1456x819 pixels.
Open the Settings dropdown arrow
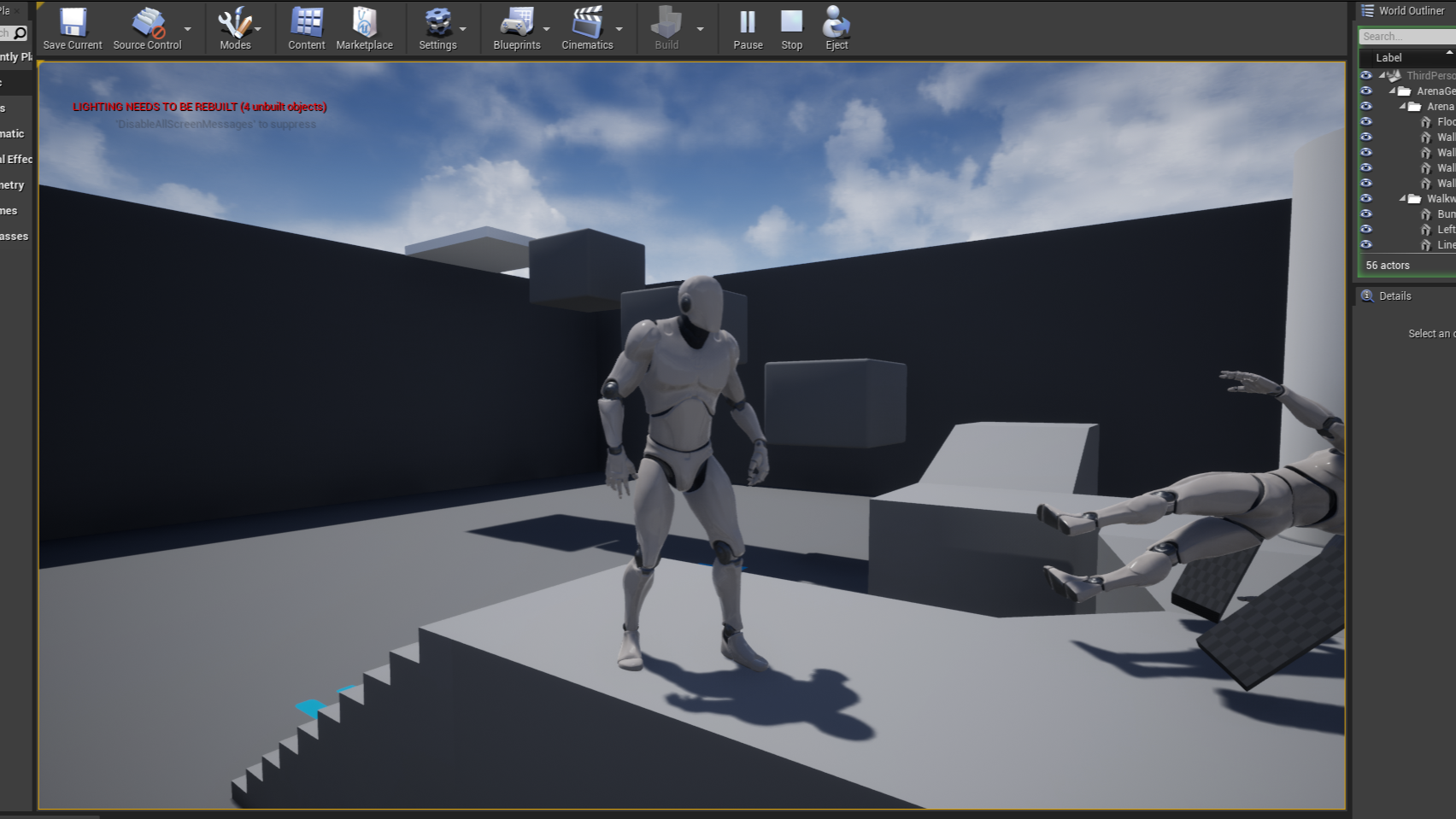464,28
